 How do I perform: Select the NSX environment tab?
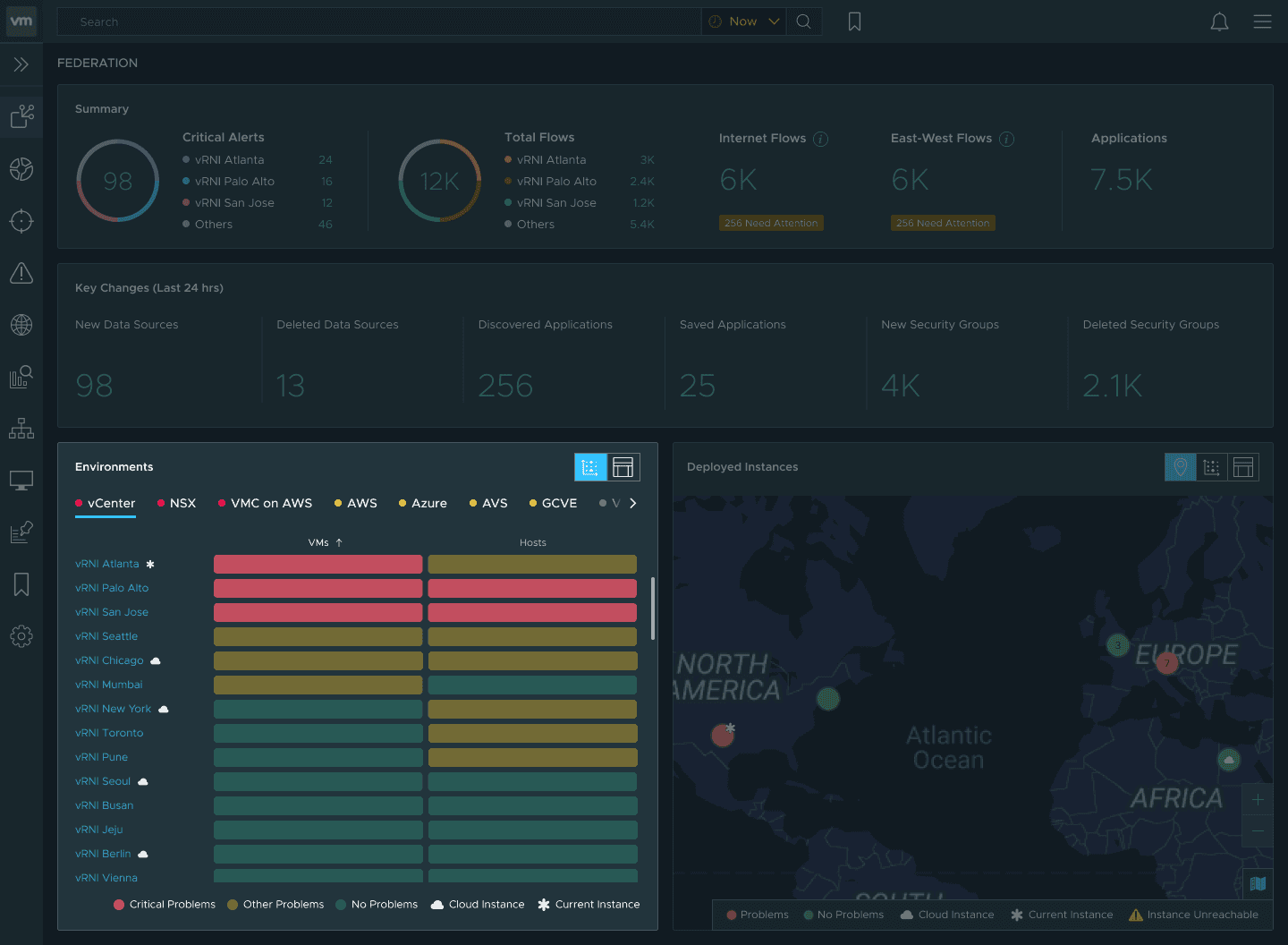tap(177, 504)
